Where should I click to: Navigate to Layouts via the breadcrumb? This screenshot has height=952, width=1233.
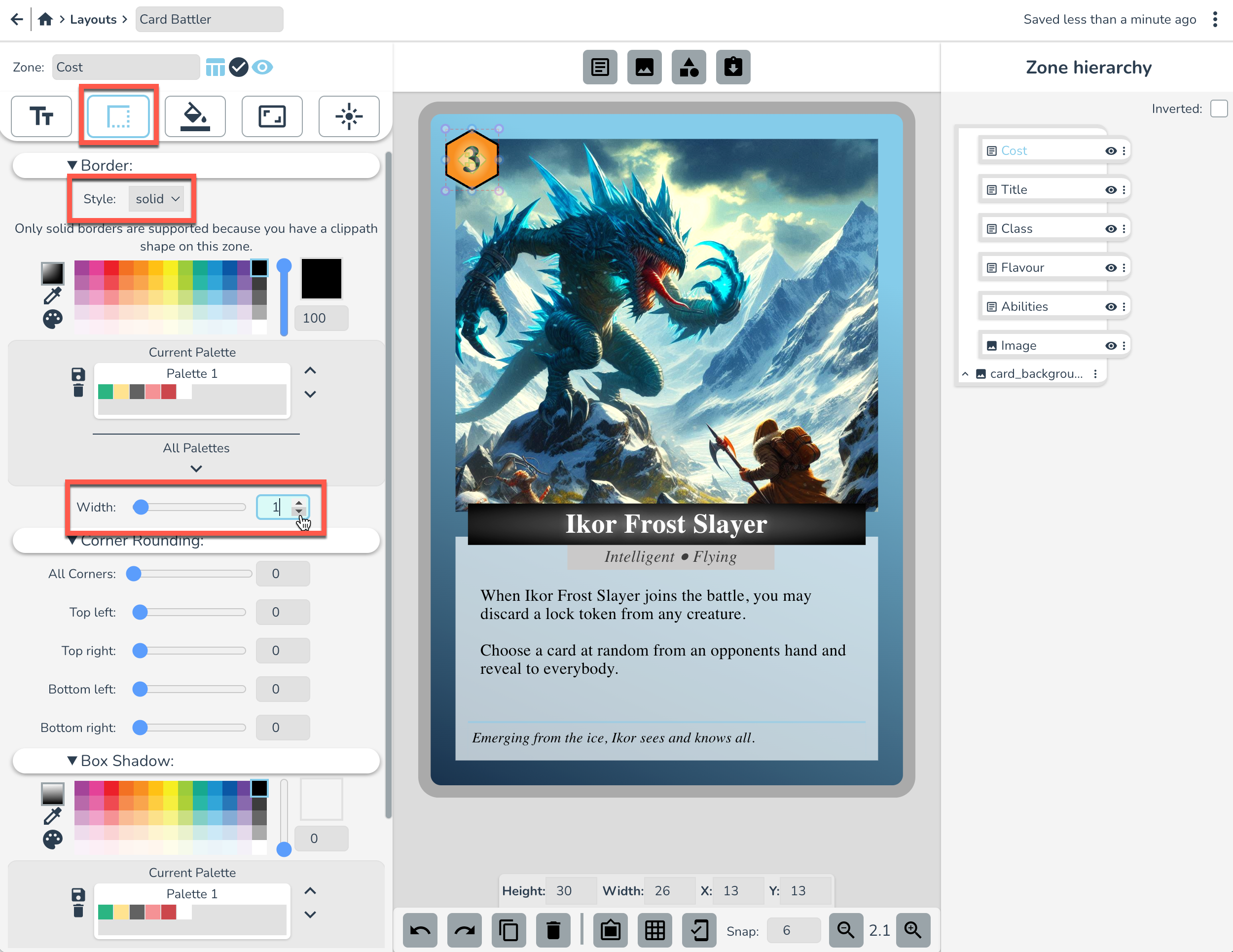pyautogui.click(x=93, y=19)
